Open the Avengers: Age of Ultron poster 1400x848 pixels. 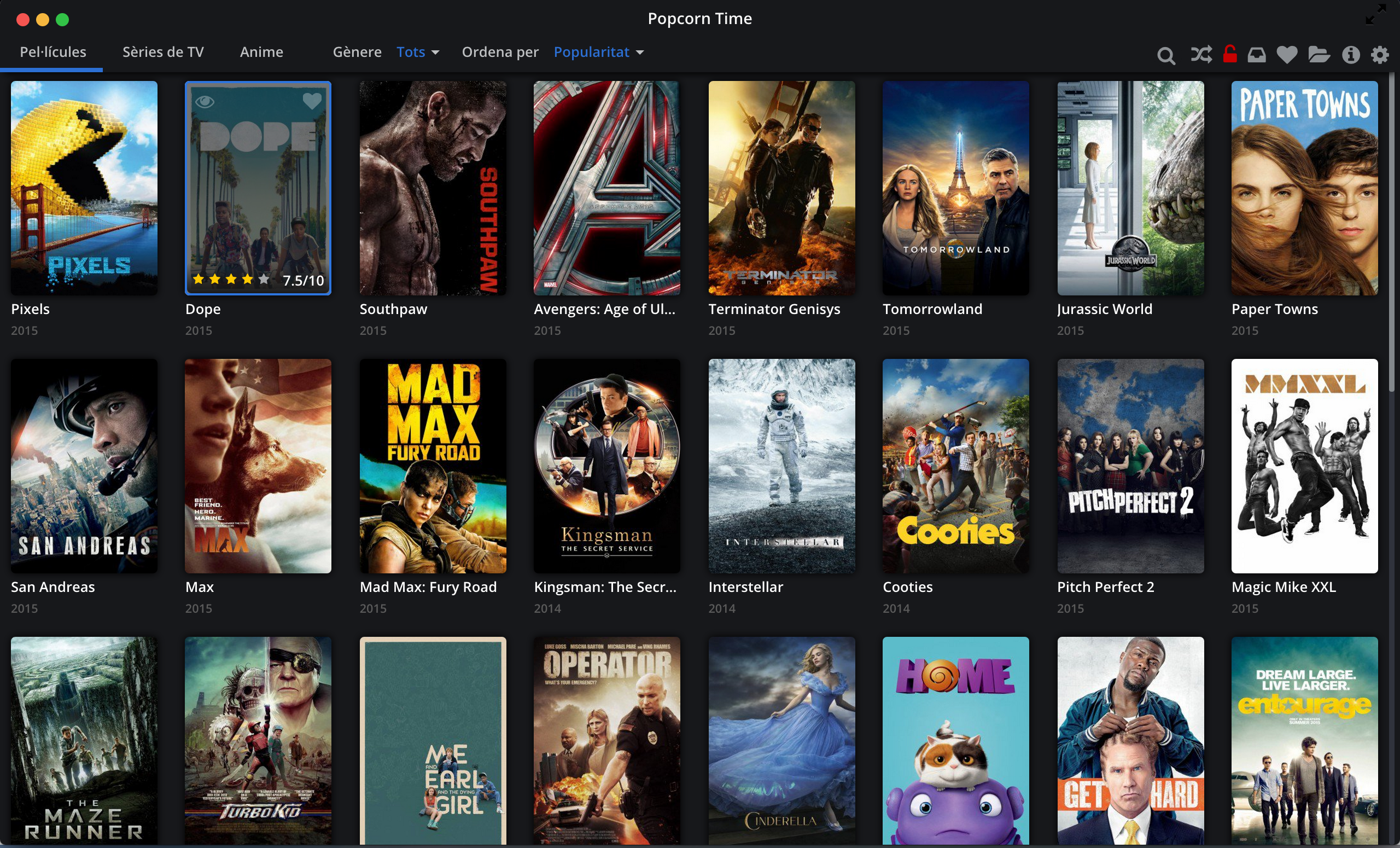607,188
